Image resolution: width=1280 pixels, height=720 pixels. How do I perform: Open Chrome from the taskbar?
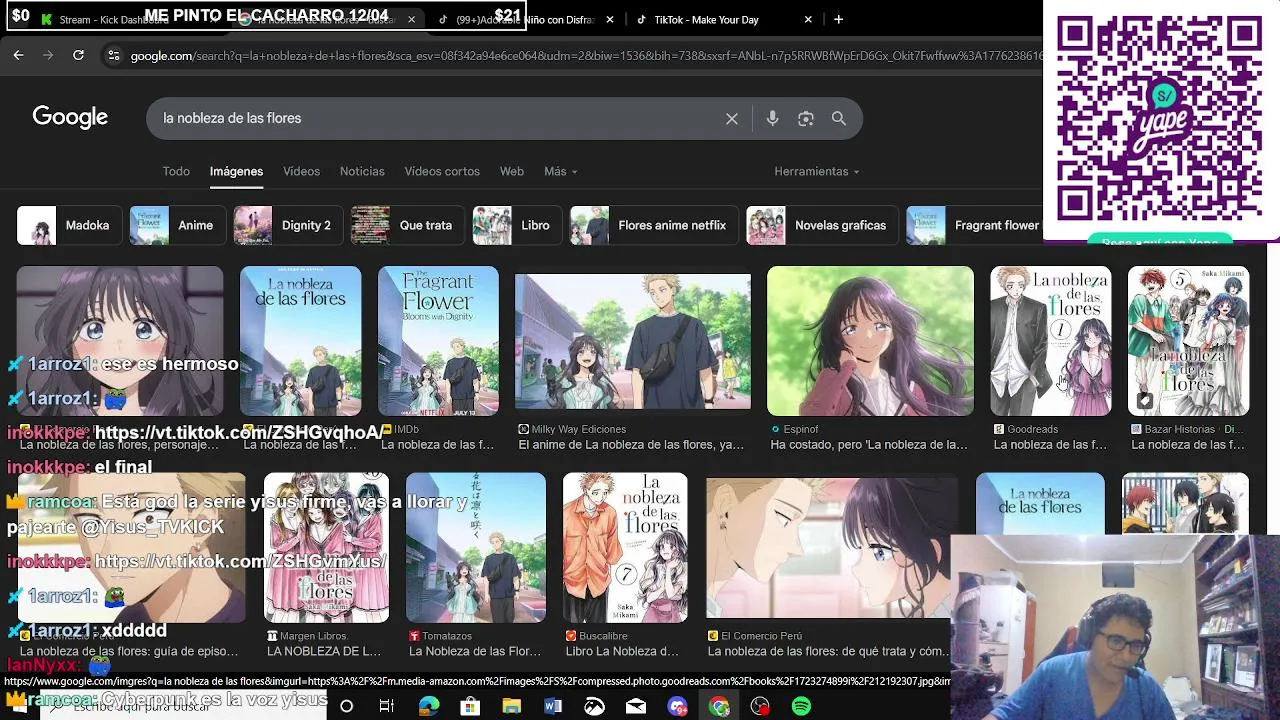point(719,706)
